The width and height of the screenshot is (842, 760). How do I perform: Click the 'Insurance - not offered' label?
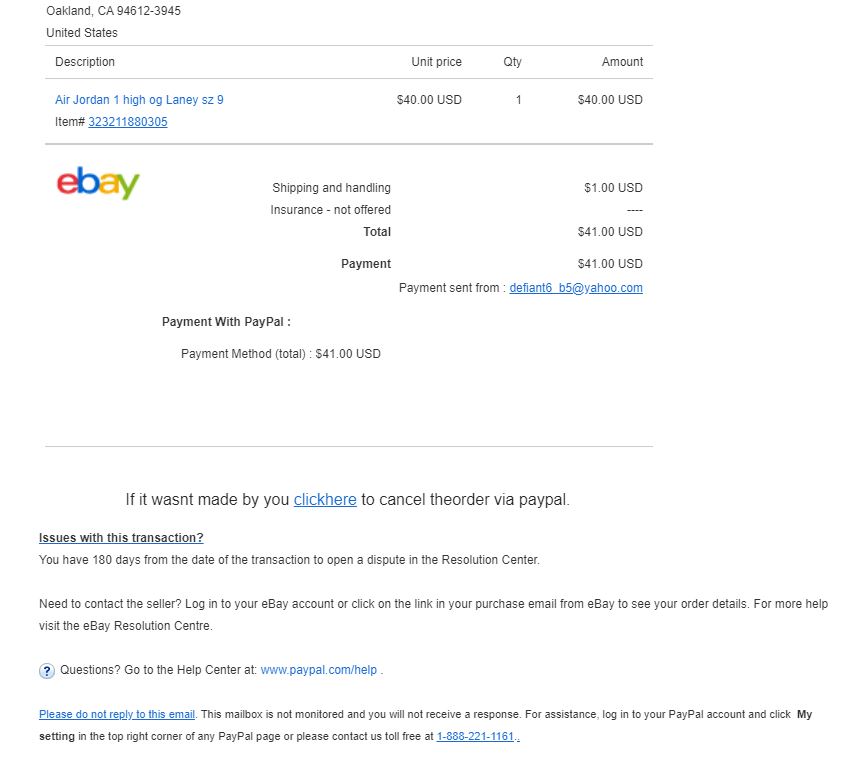331,210
